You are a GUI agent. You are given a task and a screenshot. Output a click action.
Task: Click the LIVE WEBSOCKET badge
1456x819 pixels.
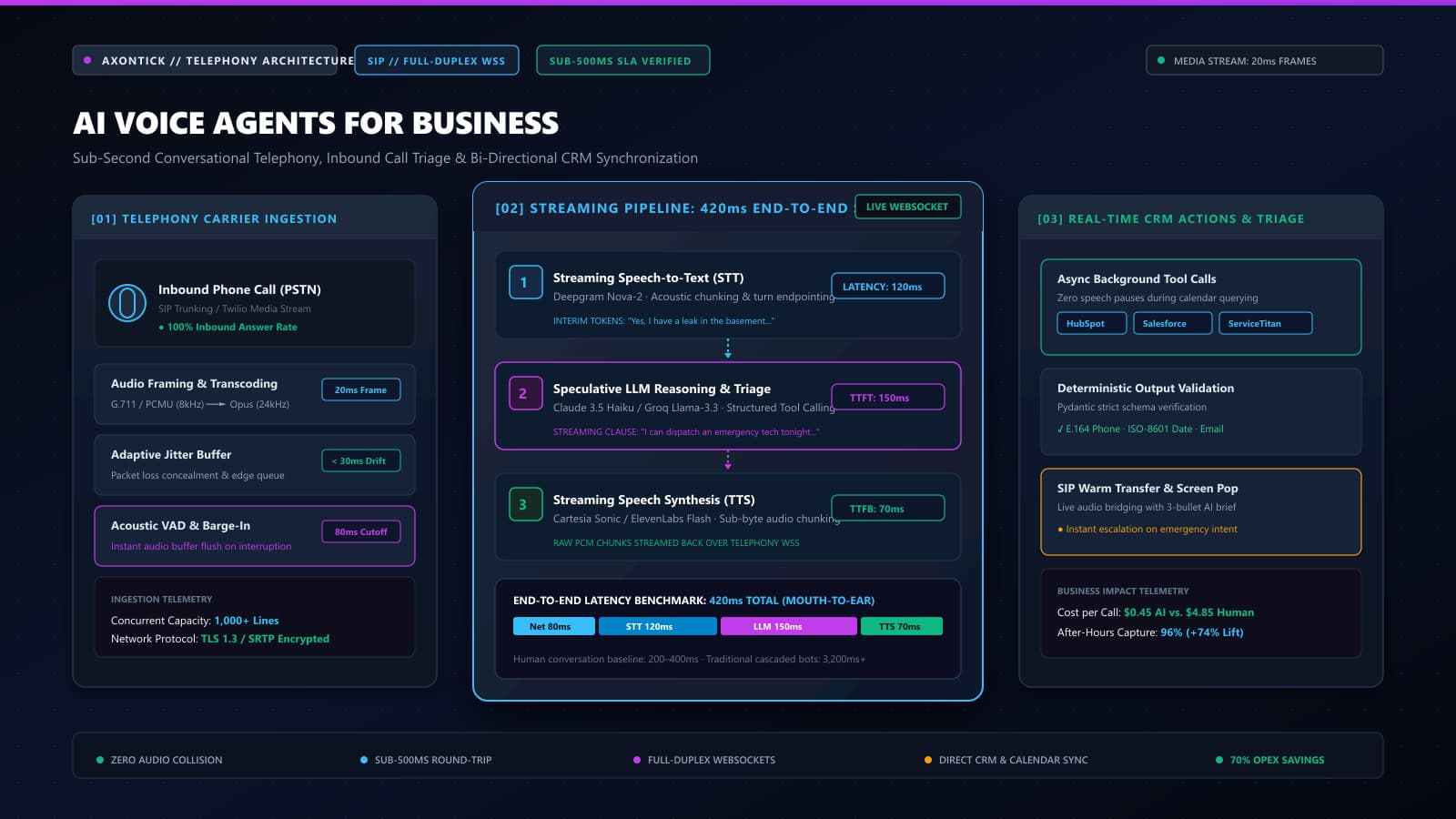907,207
